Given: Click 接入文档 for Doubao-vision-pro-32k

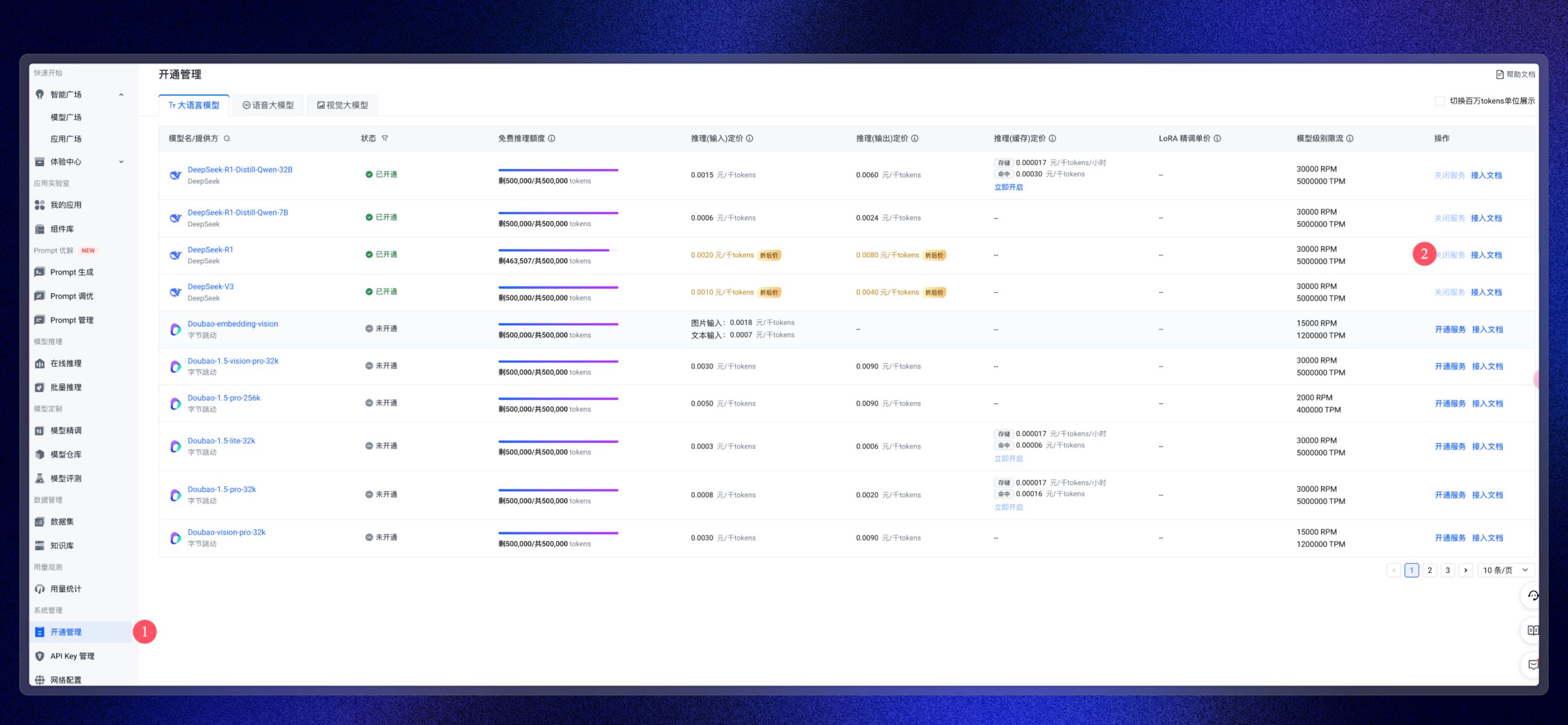Looking at the screenshot, I should [x=1487, y=538].
